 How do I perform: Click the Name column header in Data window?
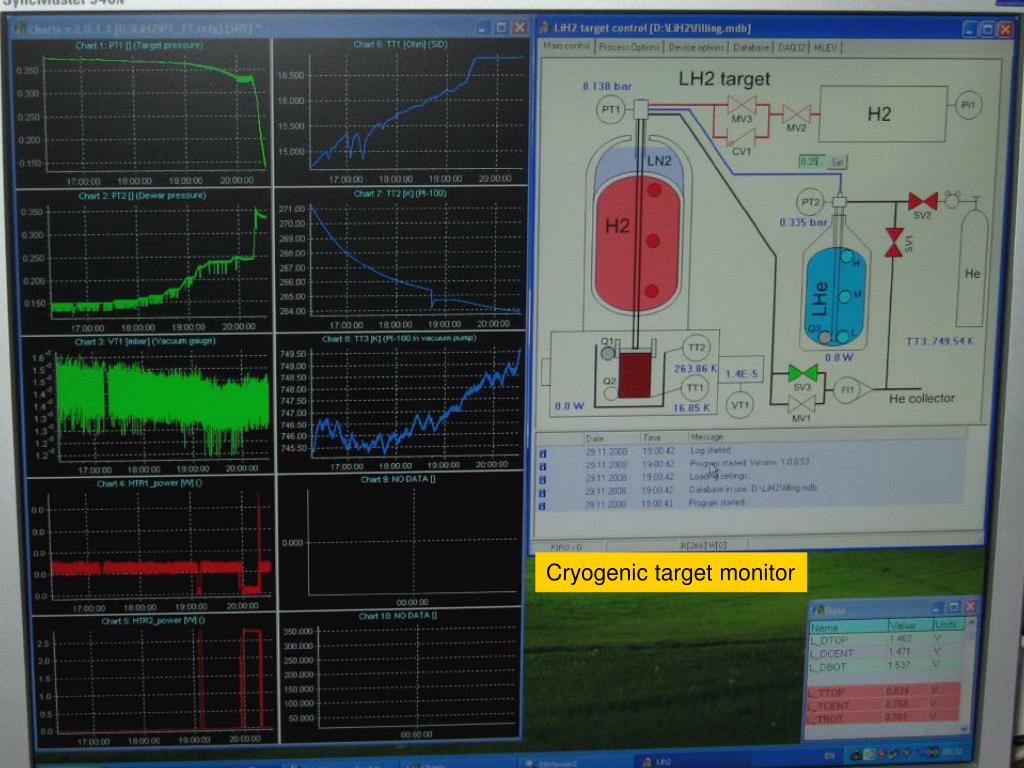point(848,627)
